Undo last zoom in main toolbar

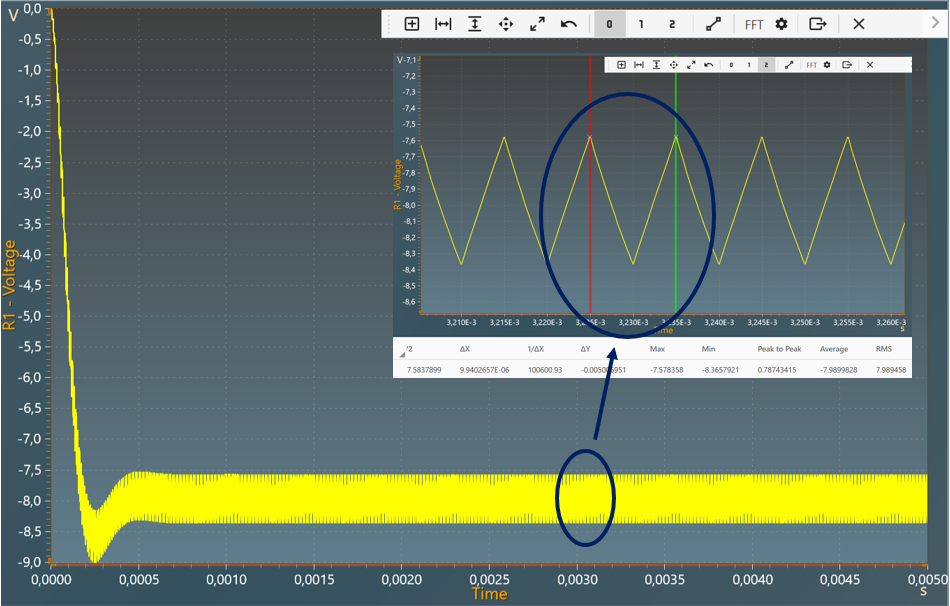point(568,24)
